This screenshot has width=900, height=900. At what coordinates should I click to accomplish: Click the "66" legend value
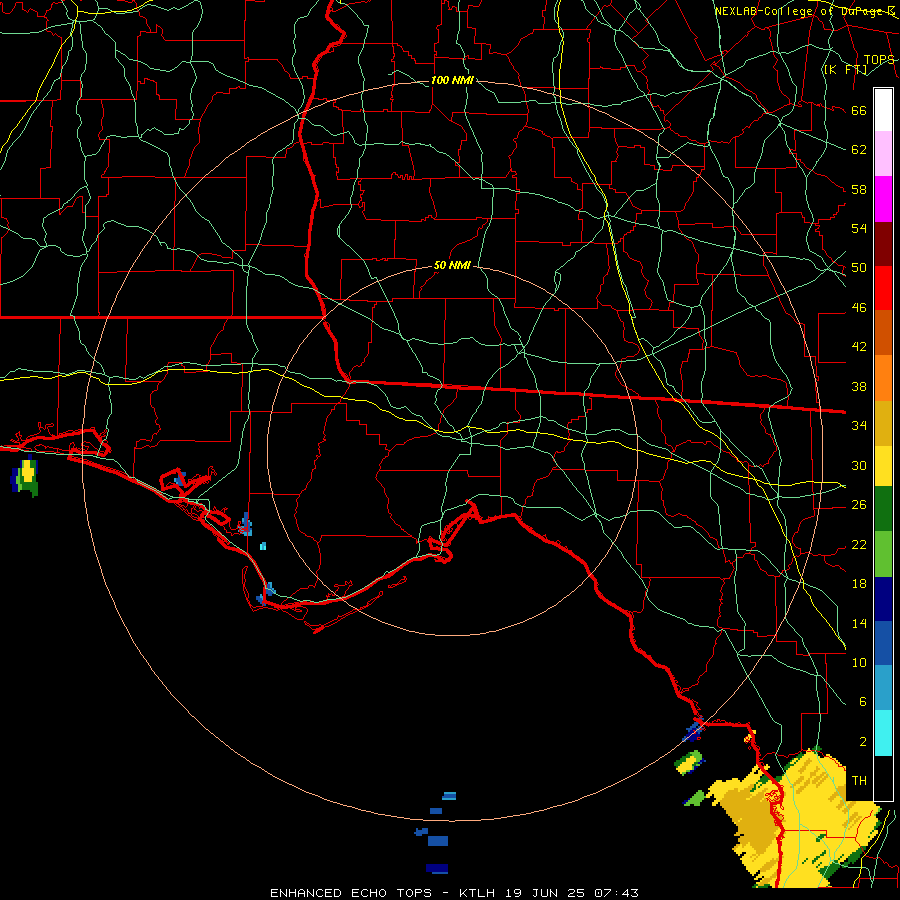pyautogui.click(x=859, y=110)
